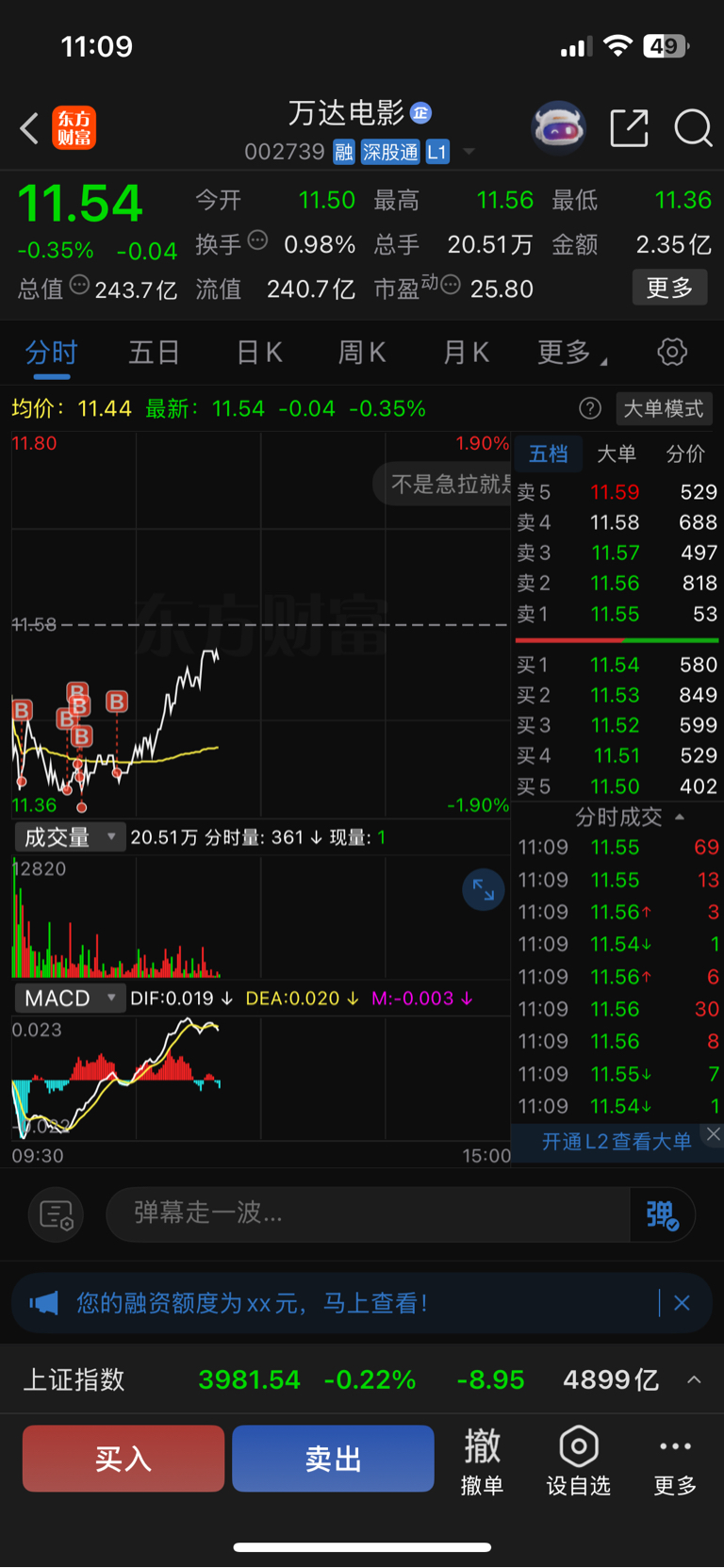This screenshot has width=724, height=1568.
Task: Tap the info icon beside 换手
Action: [x=257, y=240]
